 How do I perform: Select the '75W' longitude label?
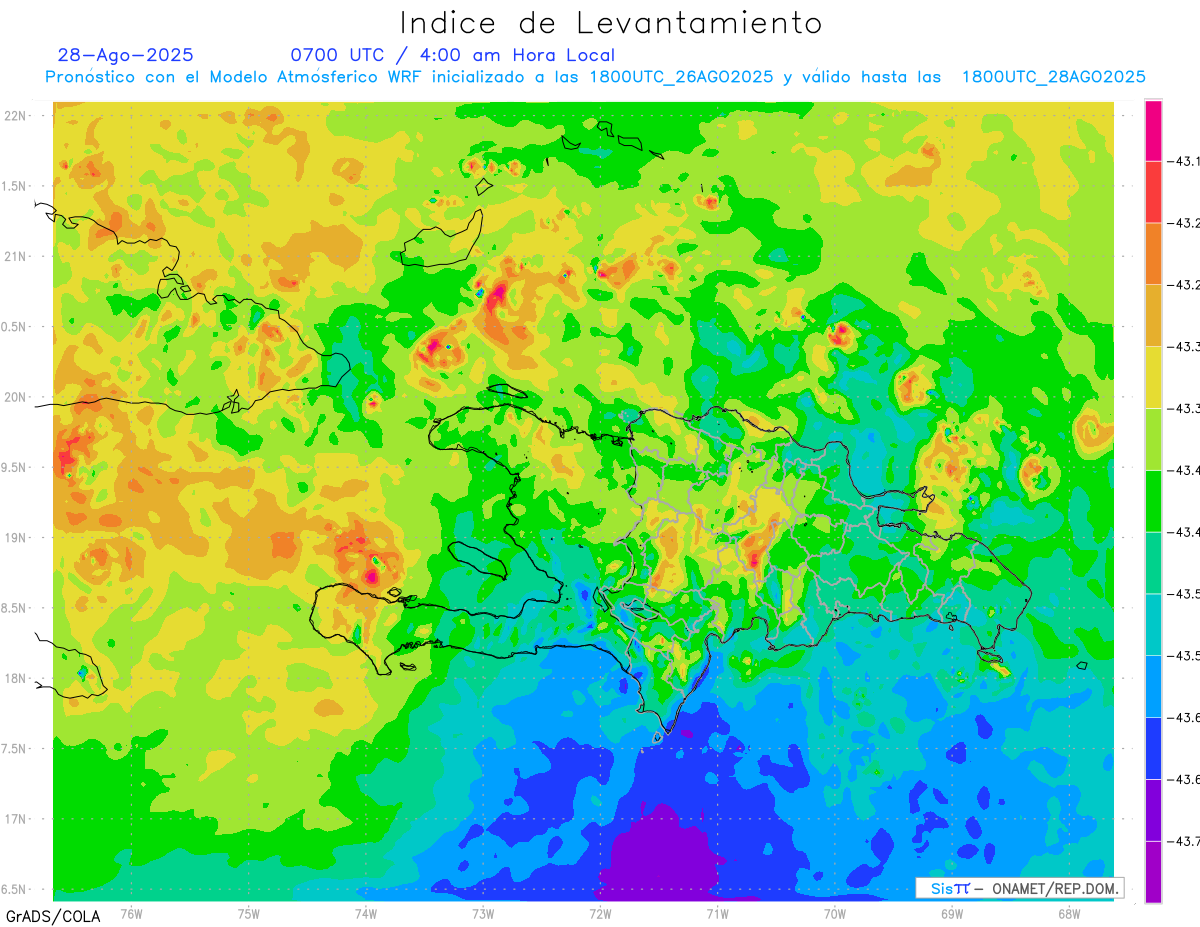249,913
